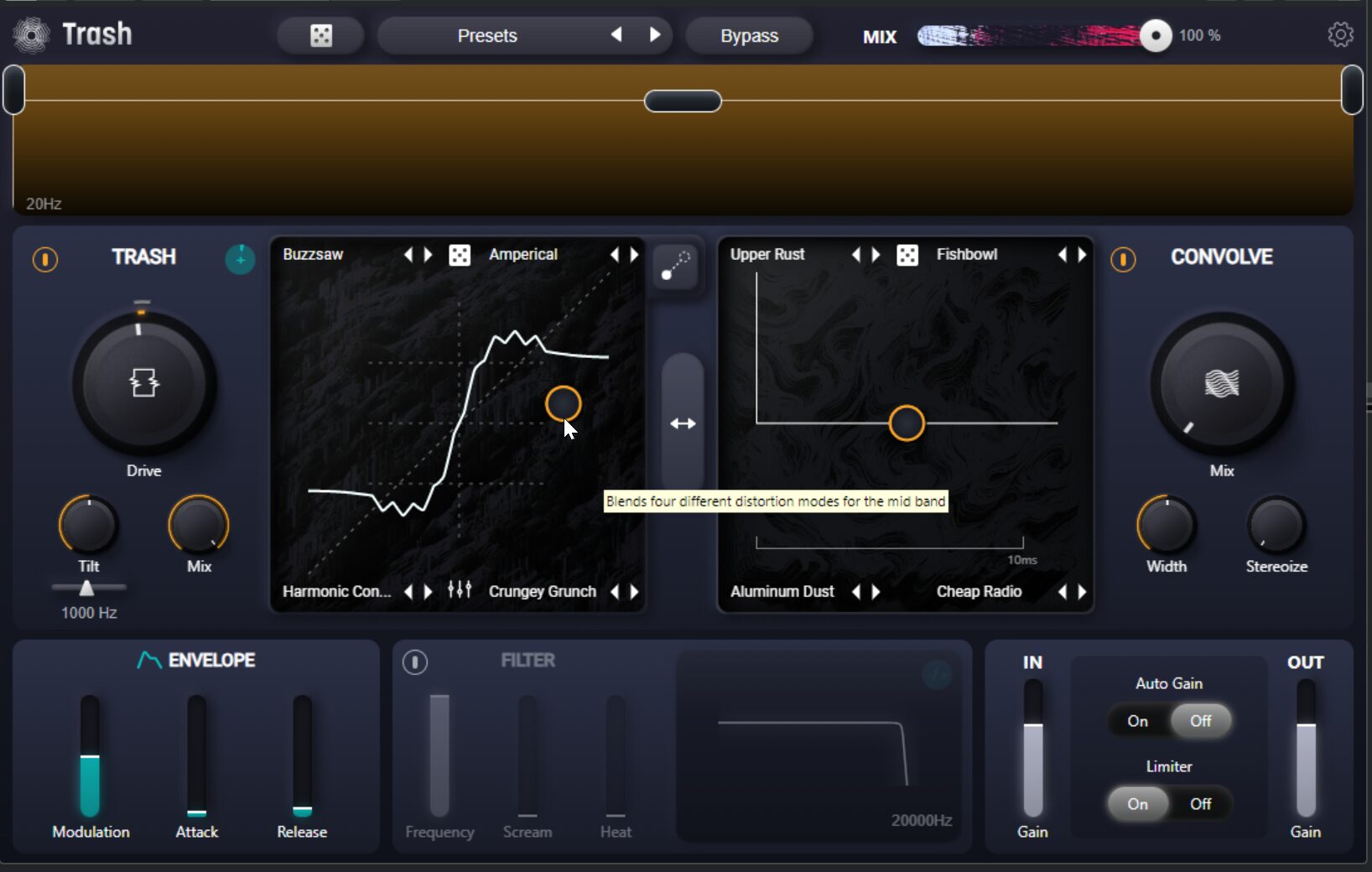Click the Stereoize knob

(x=1276, y=525)
